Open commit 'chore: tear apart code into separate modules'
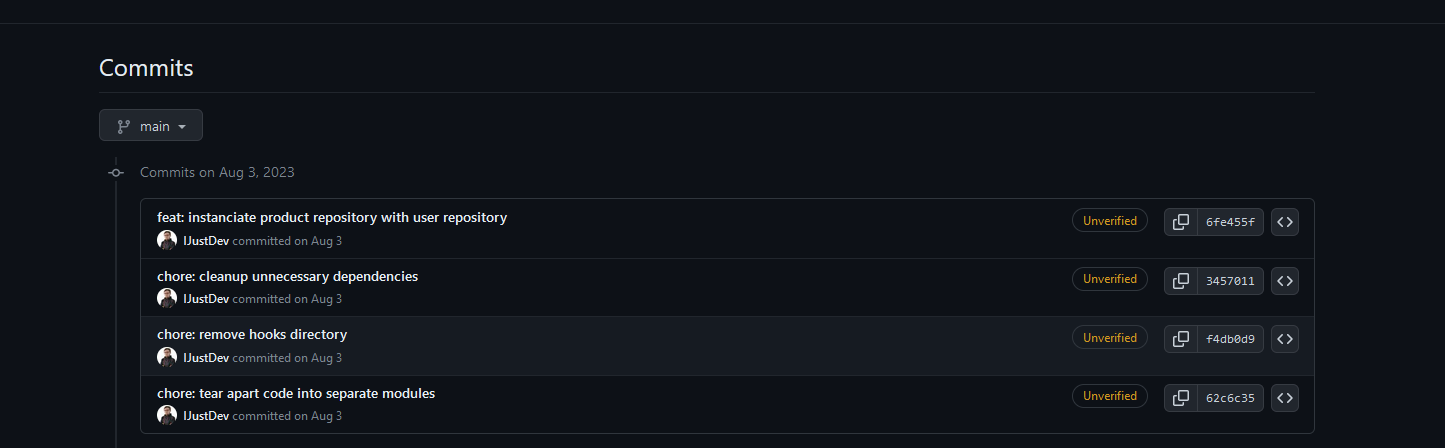Image resolution: width=1445 pixels, height=448 pixels. click(x=296, y=394)
